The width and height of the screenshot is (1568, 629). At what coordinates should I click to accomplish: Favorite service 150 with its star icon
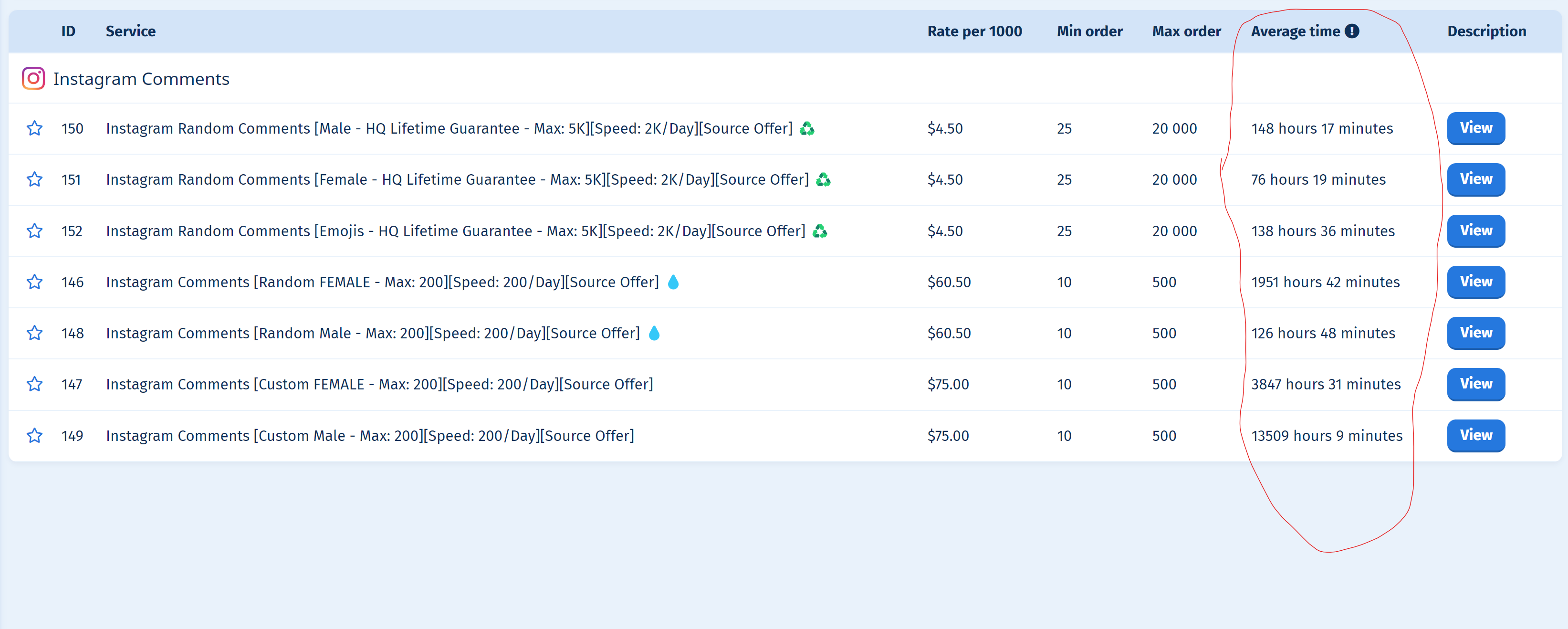coord(35,128)
